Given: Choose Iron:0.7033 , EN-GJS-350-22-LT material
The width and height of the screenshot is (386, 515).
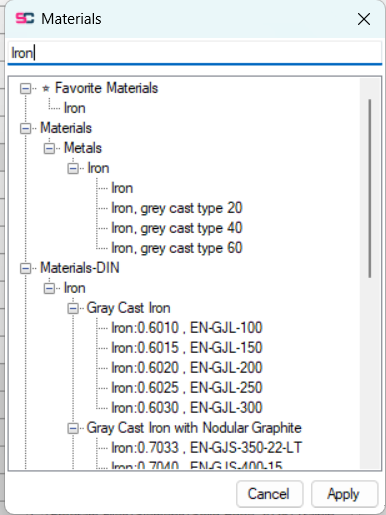Looking at the screenshot, I should point(206,448).
